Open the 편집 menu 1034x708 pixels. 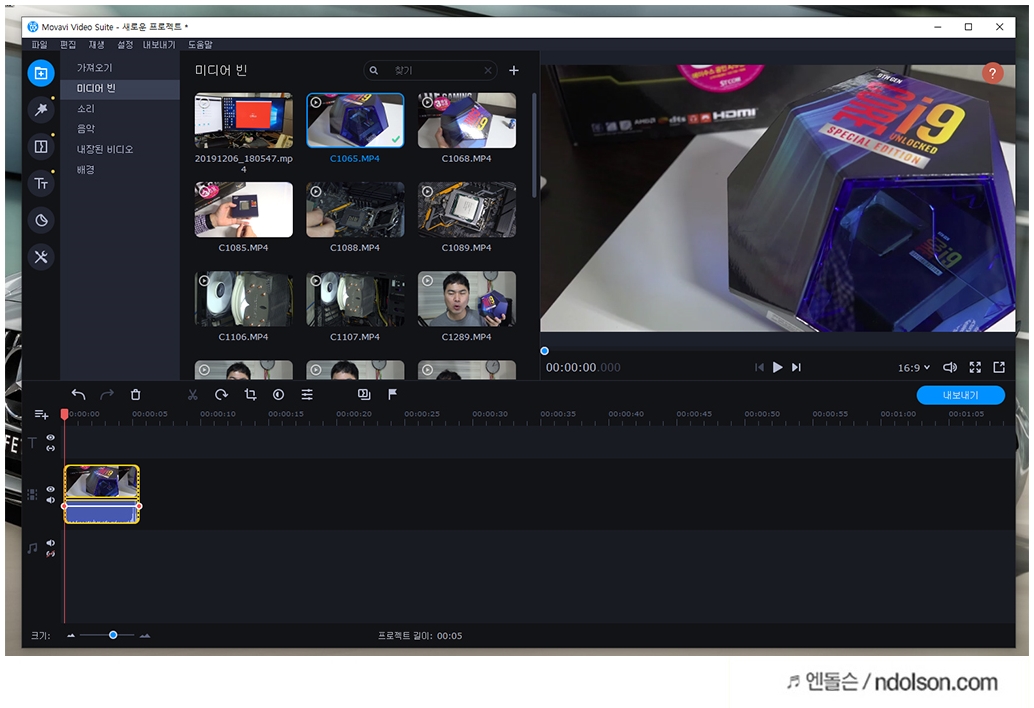coord(68,45)
